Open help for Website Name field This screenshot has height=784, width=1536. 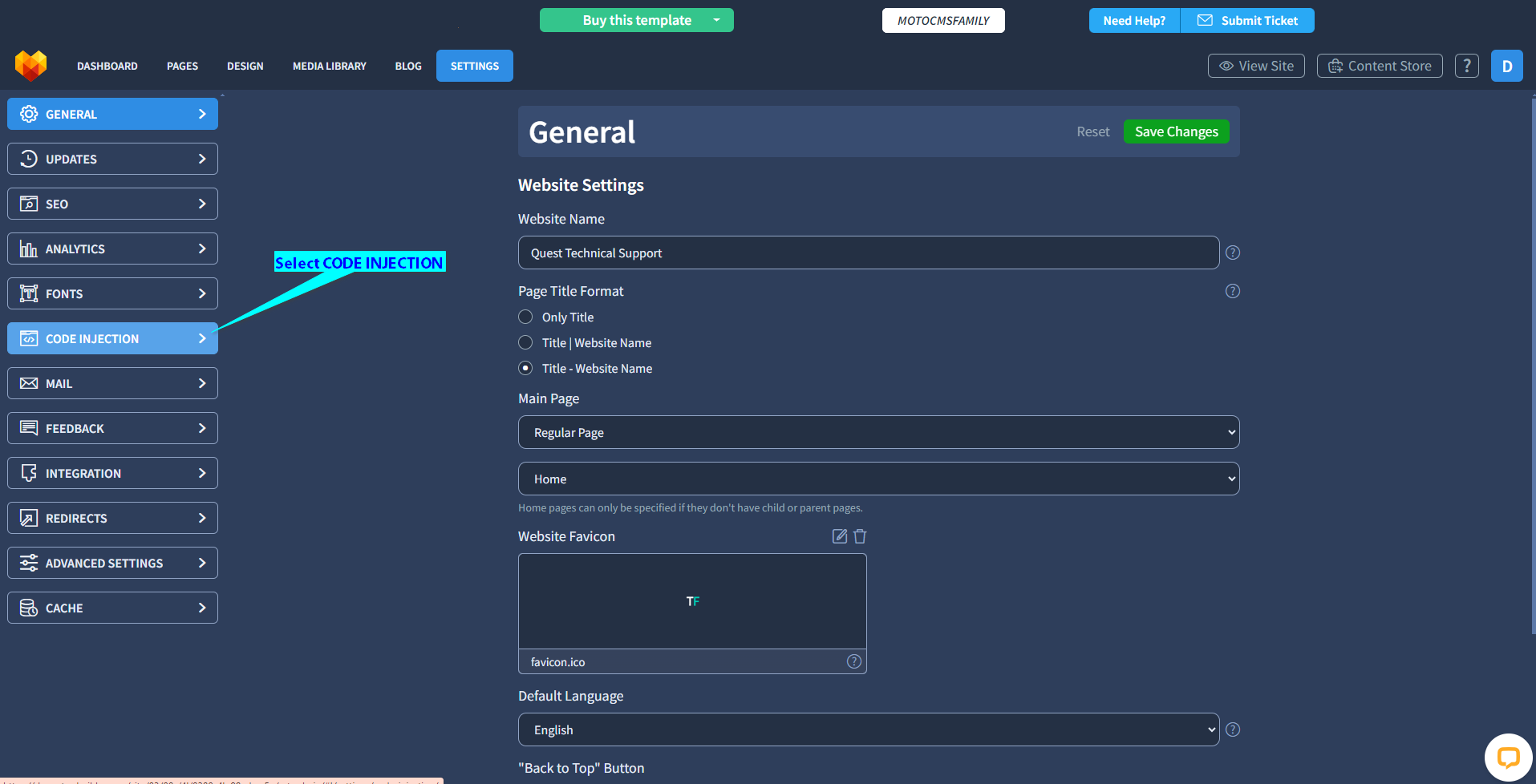pos(1233,253)
